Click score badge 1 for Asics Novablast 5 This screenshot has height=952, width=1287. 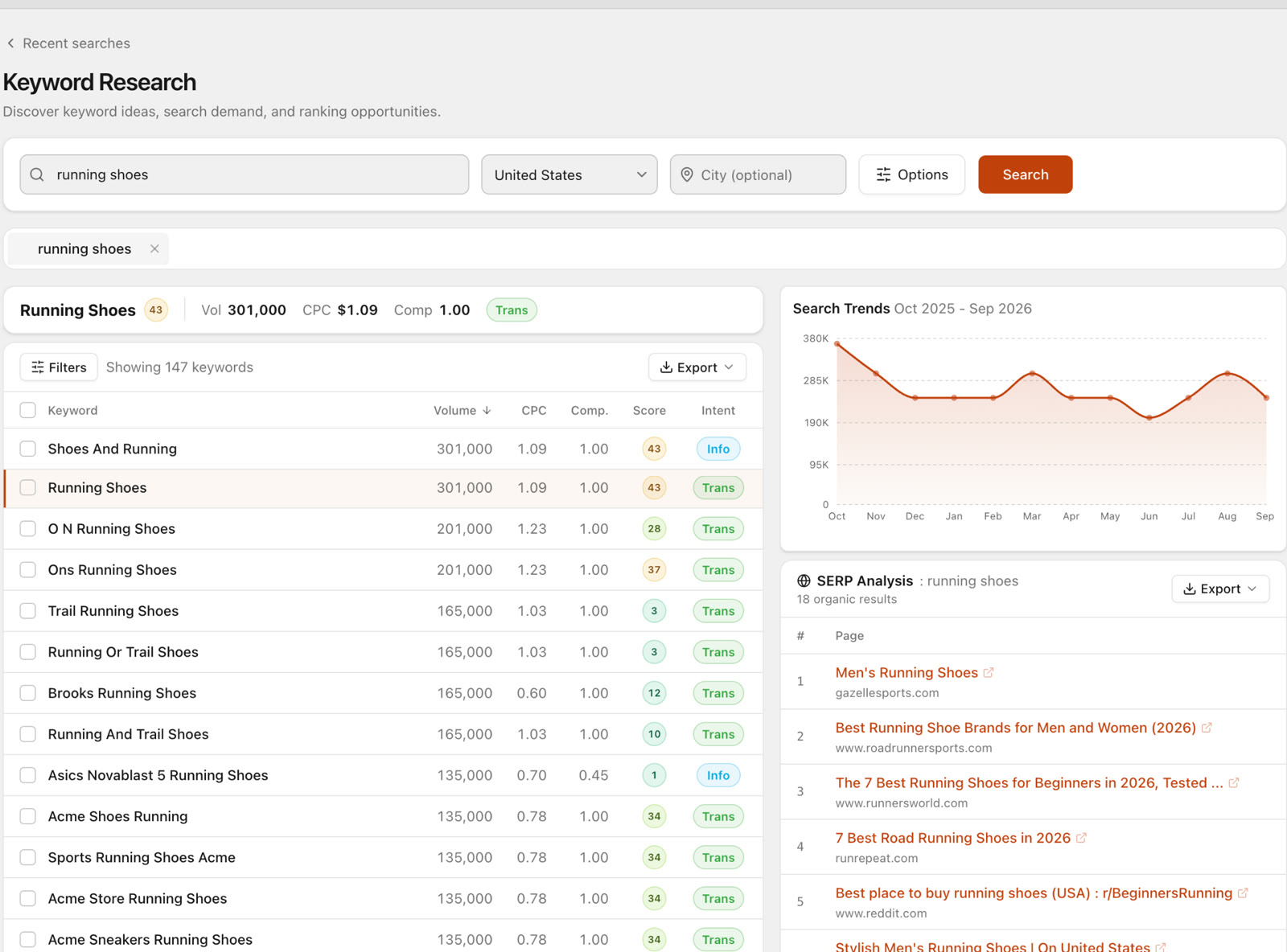[654, 775]
